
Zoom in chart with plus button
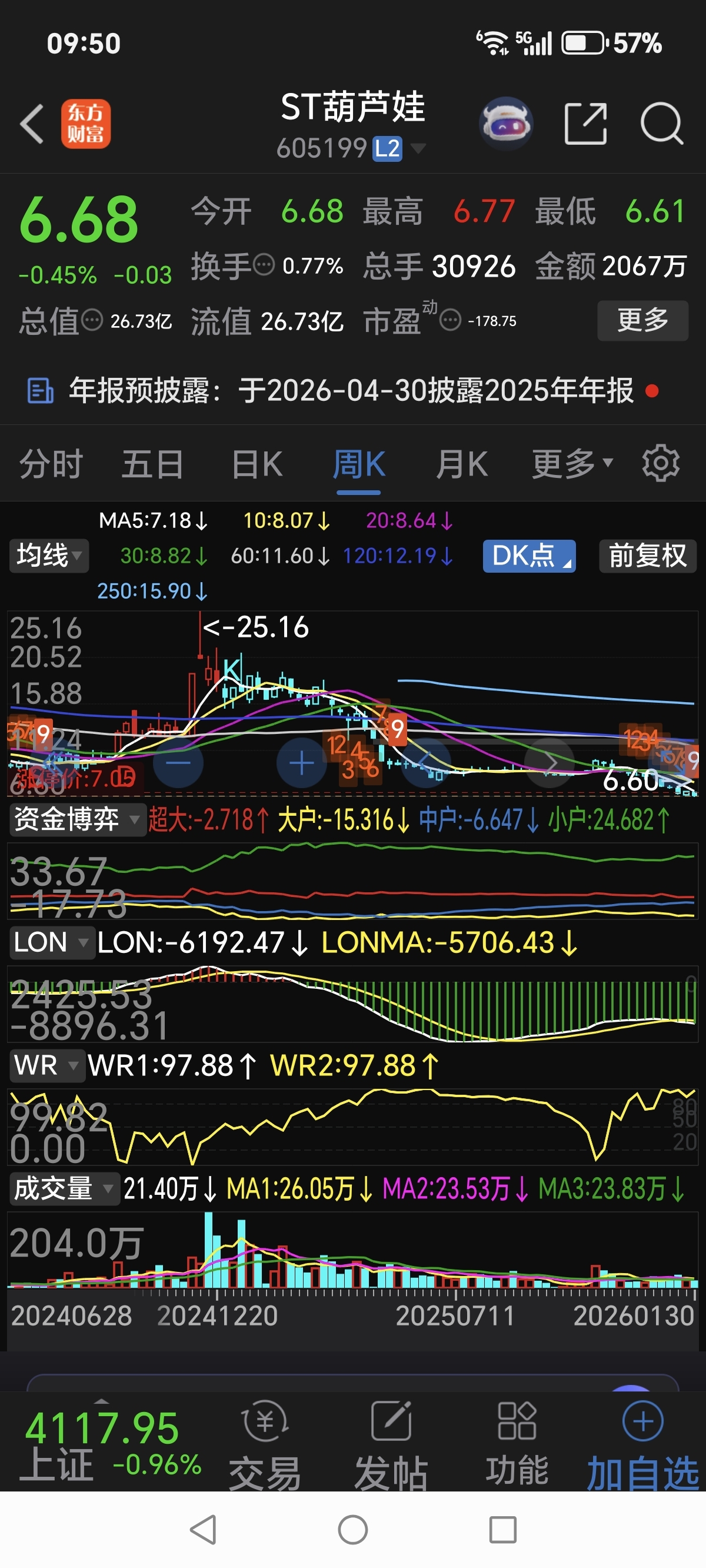(301, 762)
